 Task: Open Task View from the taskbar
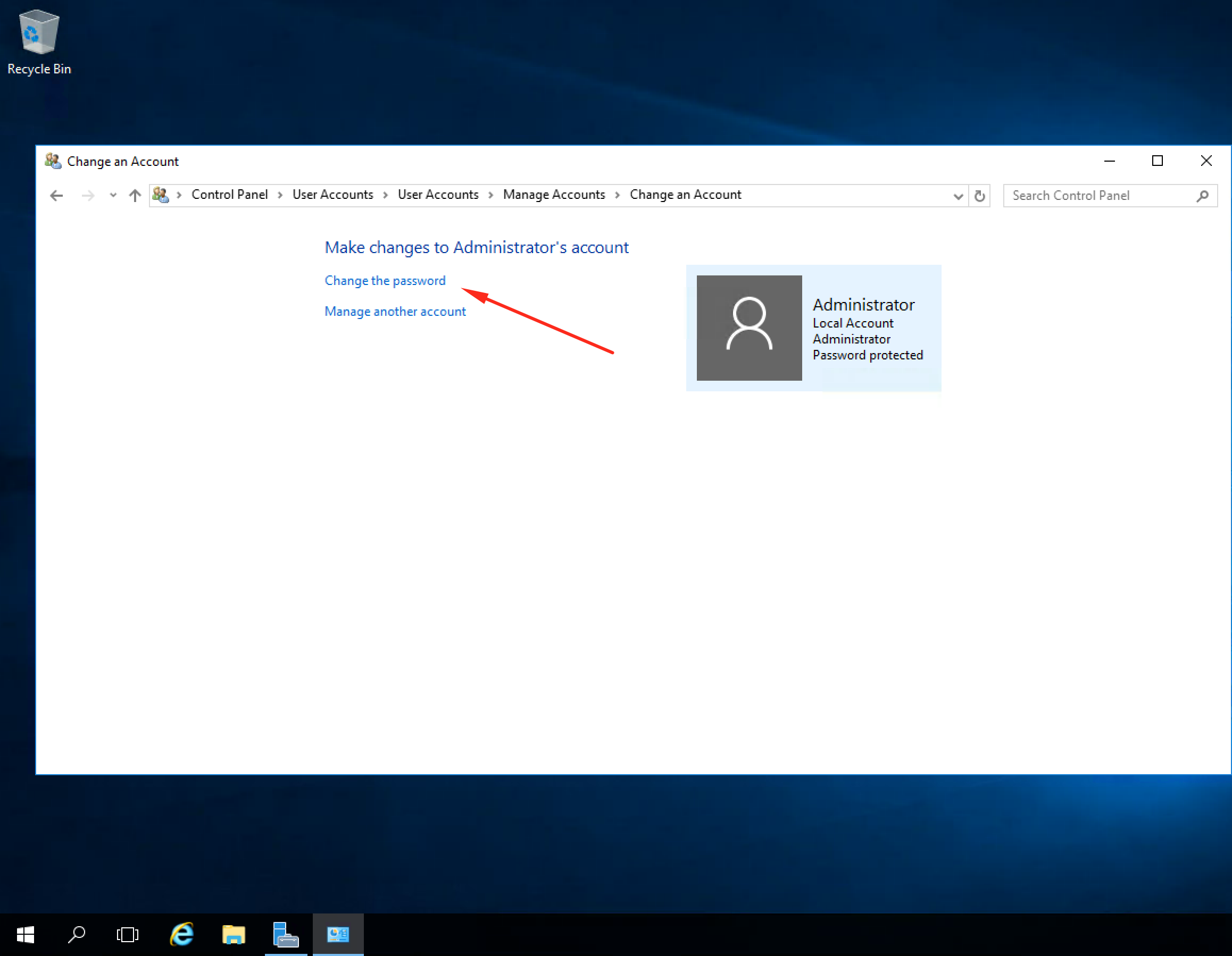(x=128, y=934)
